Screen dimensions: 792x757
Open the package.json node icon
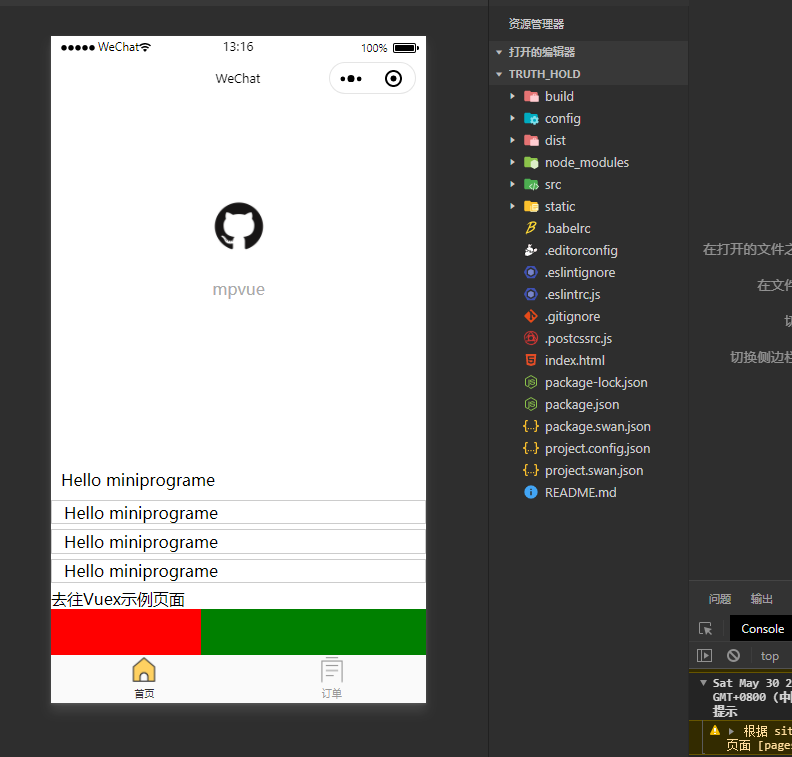tap(531, 404)
